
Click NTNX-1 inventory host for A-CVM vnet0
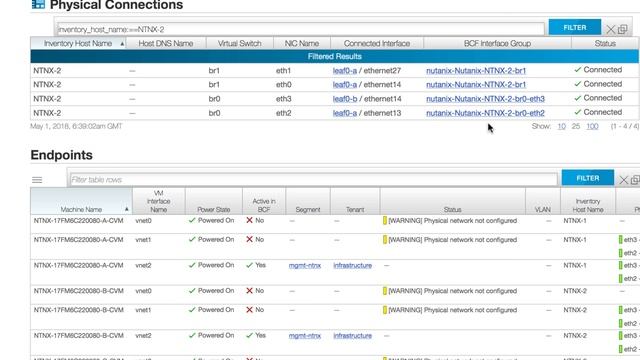tap(575, 221)
